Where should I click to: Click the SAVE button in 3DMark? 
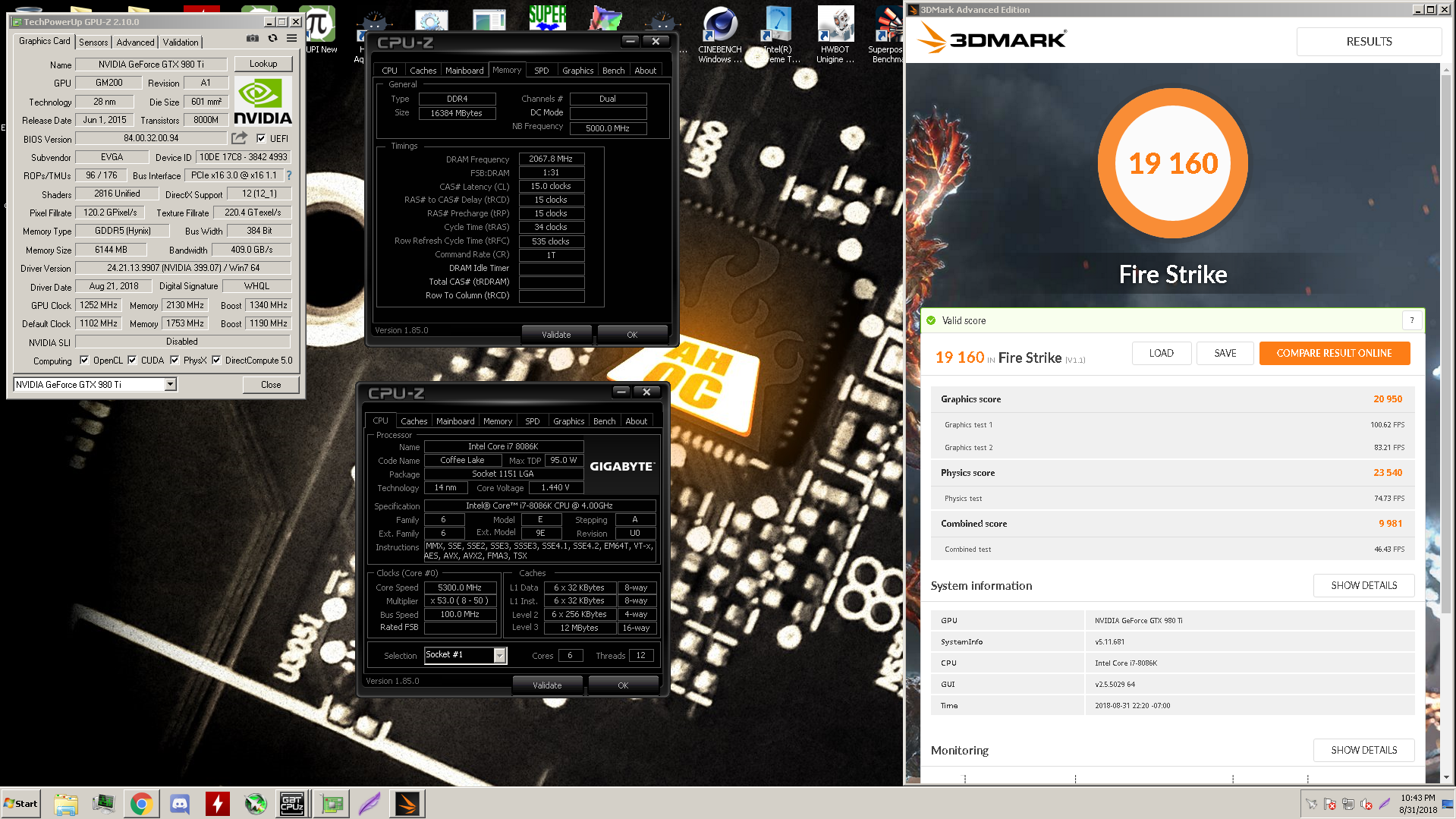(x=1225, y=353)
